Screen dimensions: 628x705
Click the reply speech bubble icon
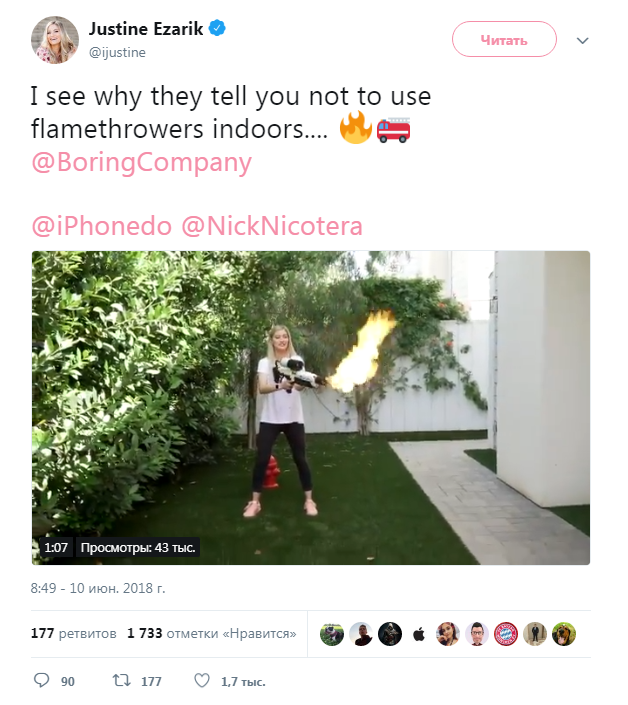pos(41,680)
